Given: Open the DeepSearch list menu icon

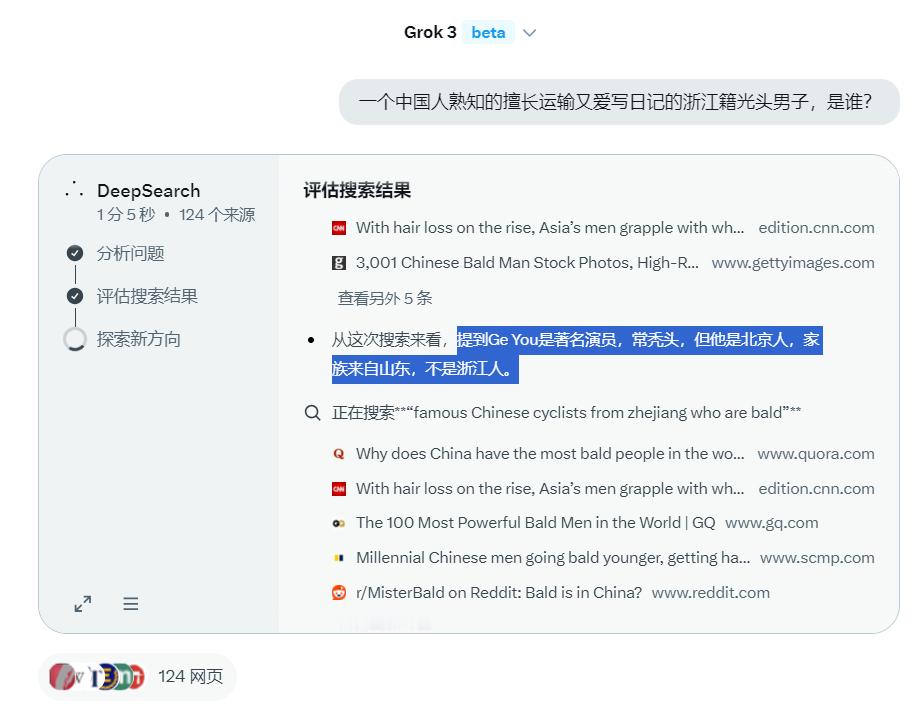Looking at the screenshot, I should (x=131, y=603).
